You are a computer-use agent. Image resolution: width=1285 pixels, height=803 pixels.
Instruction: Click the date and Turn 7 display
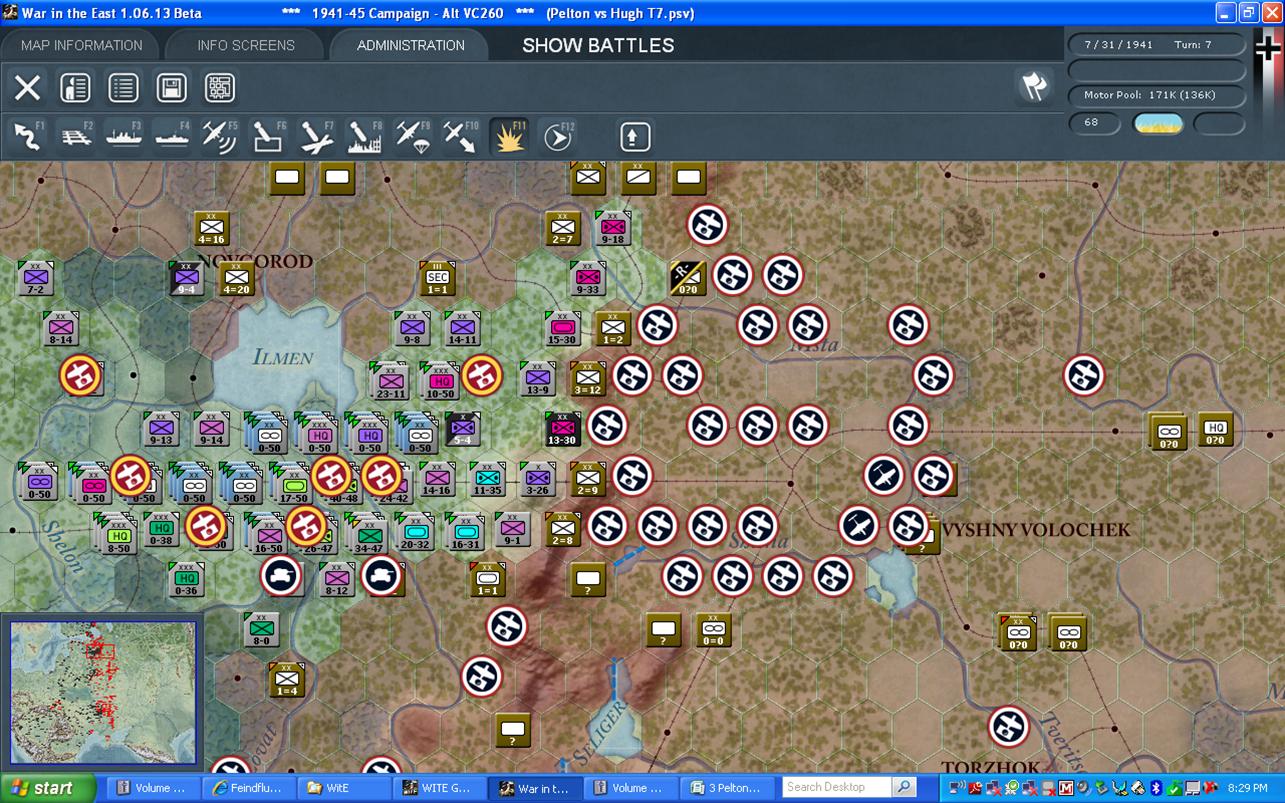[x=1157, y=45]
